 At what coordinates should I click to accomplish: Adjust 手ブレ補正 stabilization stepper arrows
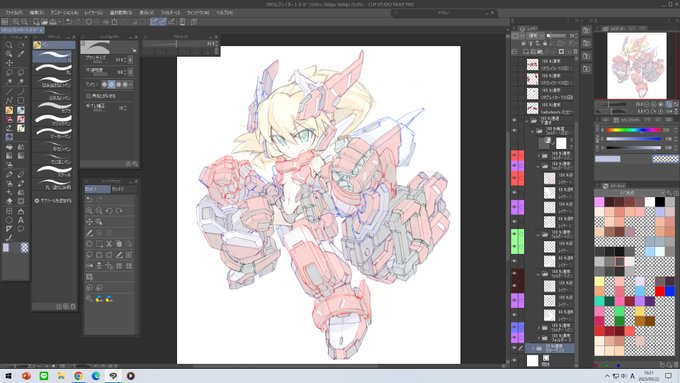125,108
